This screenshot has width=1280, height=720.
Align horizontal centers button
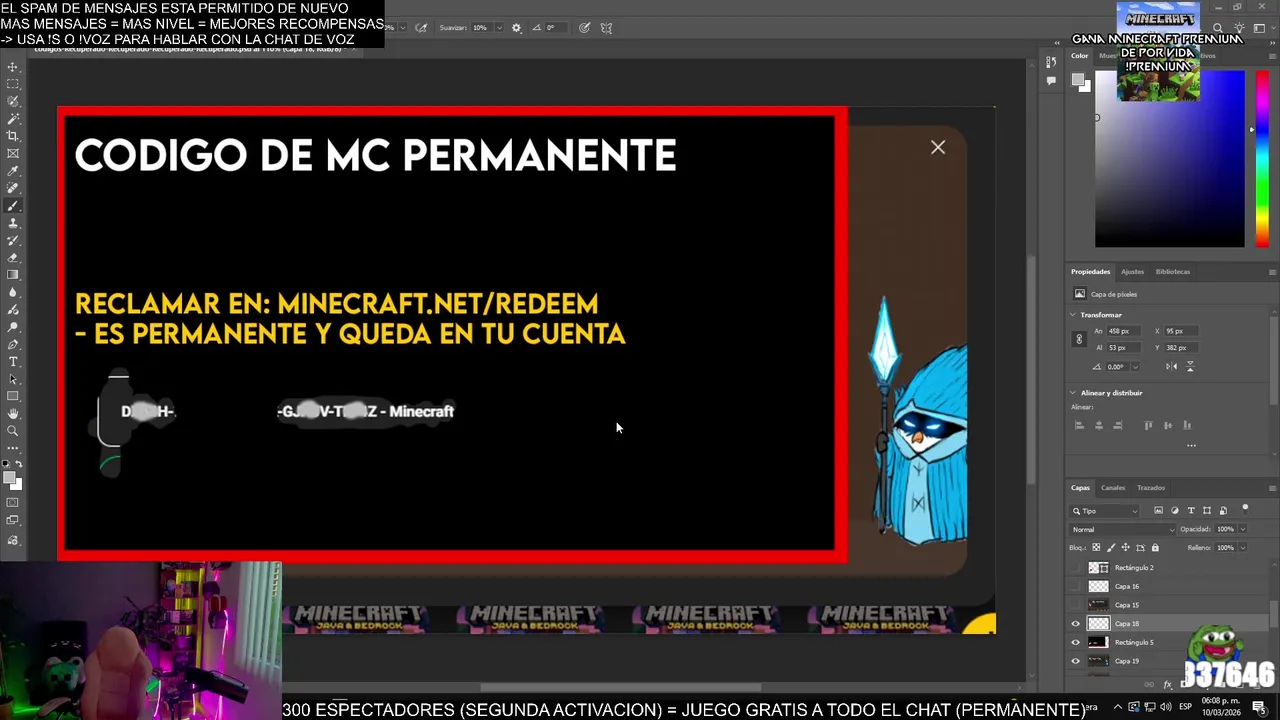[x=1099, y=425]
